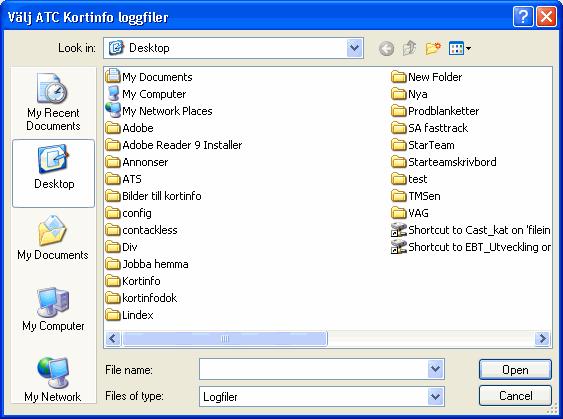Select the Shortcut to Cast_kat item
563x419 pixels.
click(x=471, y=230)
